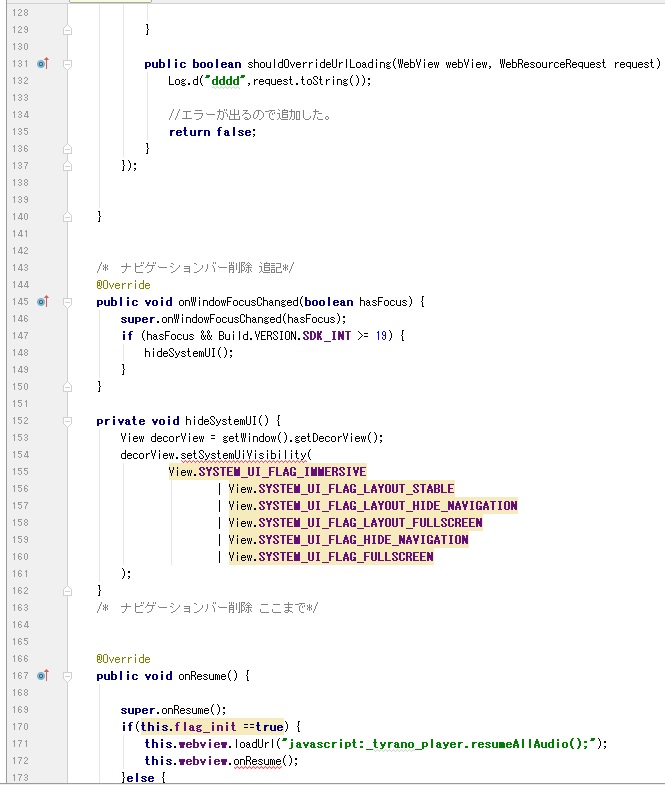The image size is (665, 785).
Task: Click override gutter icon on line 131
Action: pyautogui.click(x=43, y=64)
